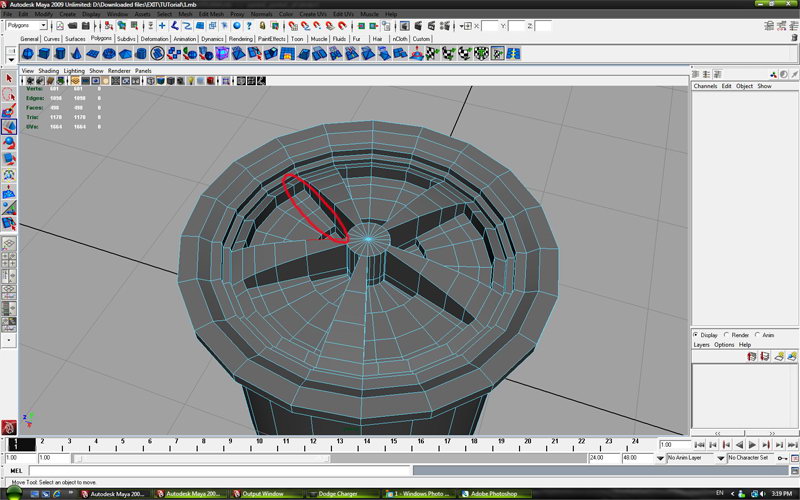
Task: Pick the Select tool arrow in toolbox
Action: point(8,78)
